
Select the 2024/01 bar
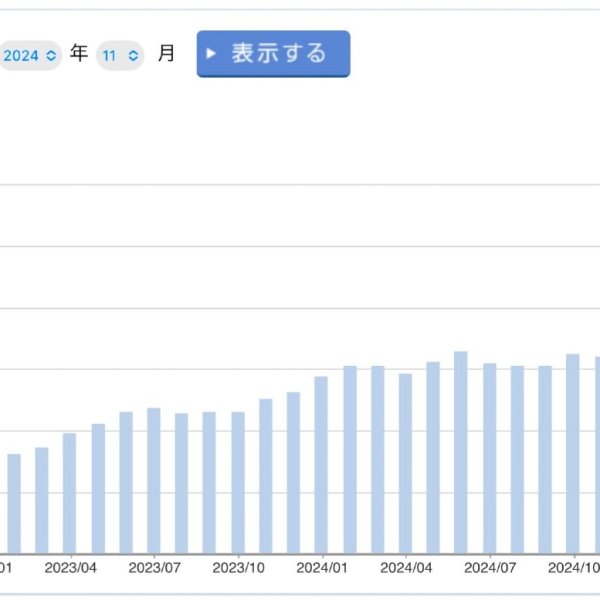(x=321, y=464)
